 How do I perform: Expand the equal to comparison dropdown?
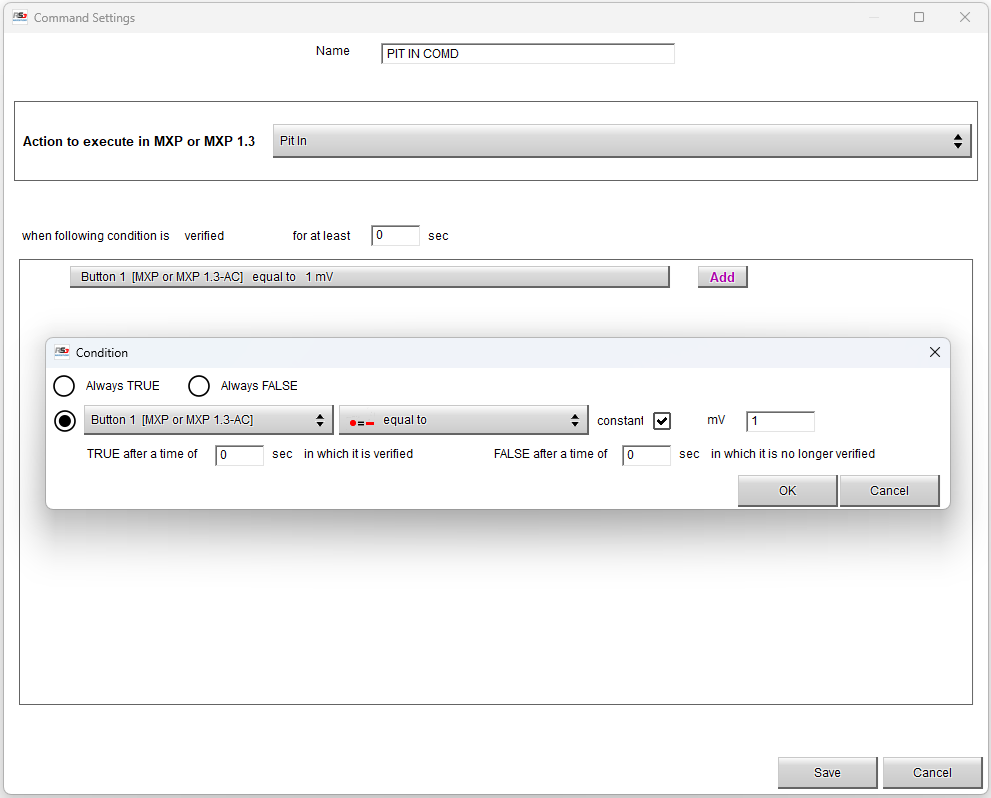click(462, 420)
